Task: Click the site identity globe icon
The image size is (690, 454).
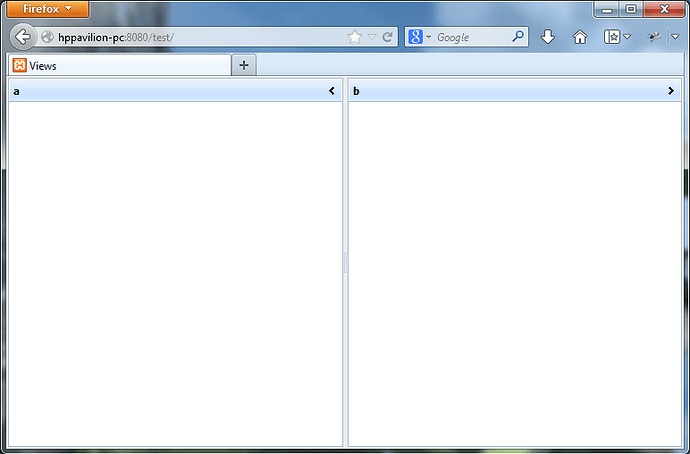Action: pos(47,37)
